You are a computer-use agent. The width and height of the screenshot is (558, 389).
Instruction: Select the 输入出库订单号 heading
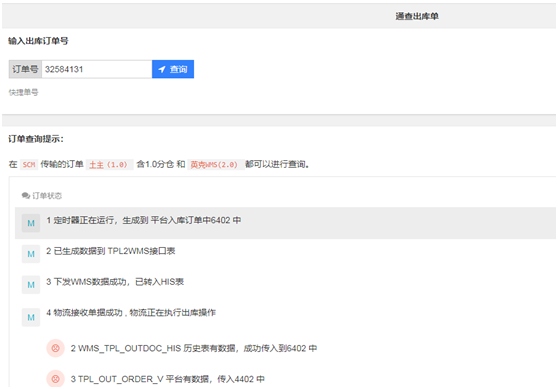[x=38, y=41]
